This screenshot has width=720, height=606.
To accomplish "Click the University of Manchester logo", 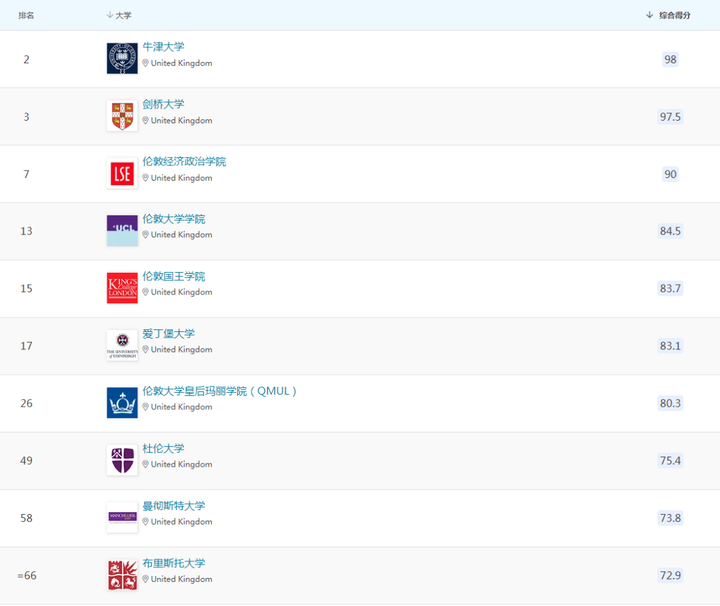I will point(122,517).
